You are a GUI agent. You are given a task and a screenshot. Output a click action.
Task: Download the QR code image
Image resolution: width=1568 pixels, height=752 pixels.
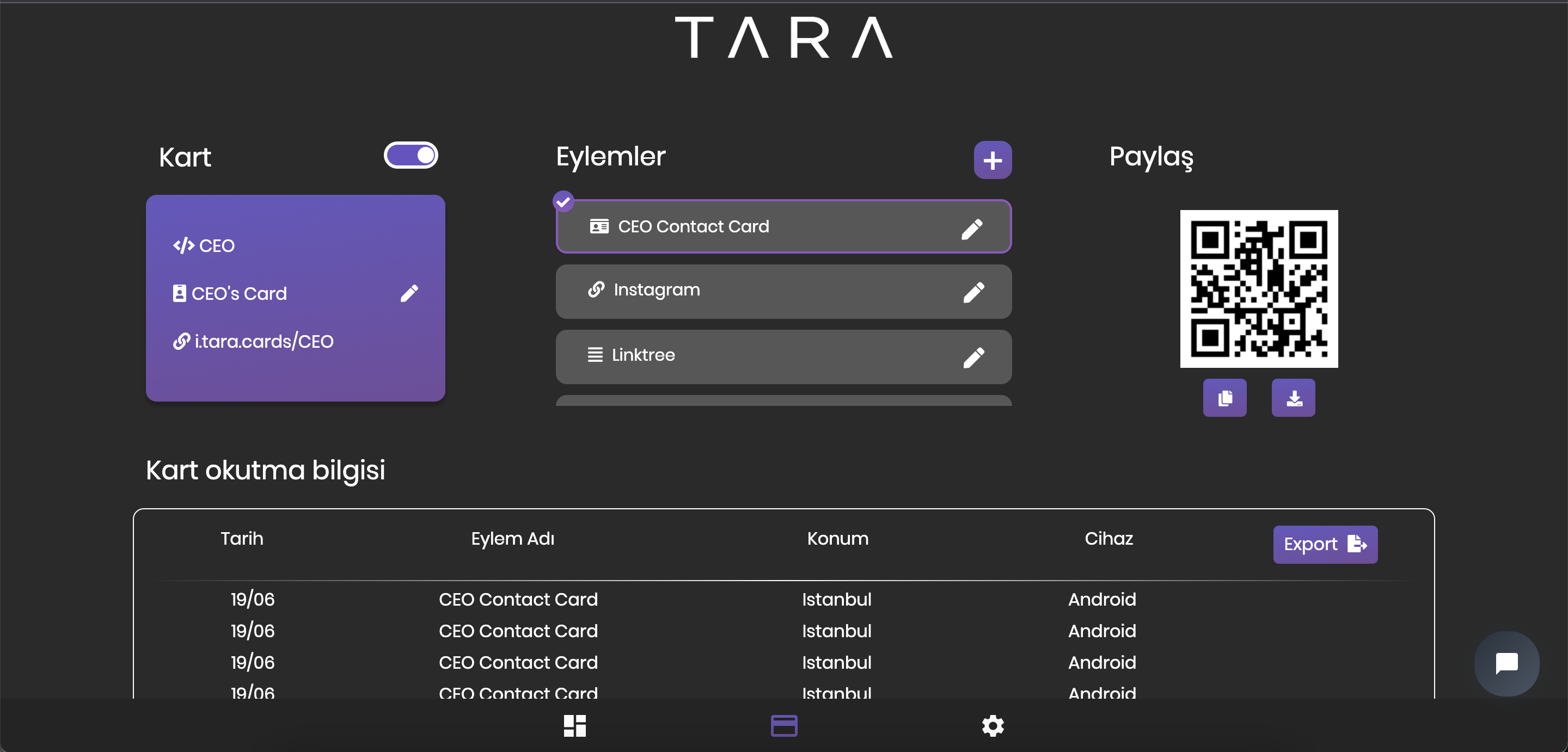(1293, 398)
